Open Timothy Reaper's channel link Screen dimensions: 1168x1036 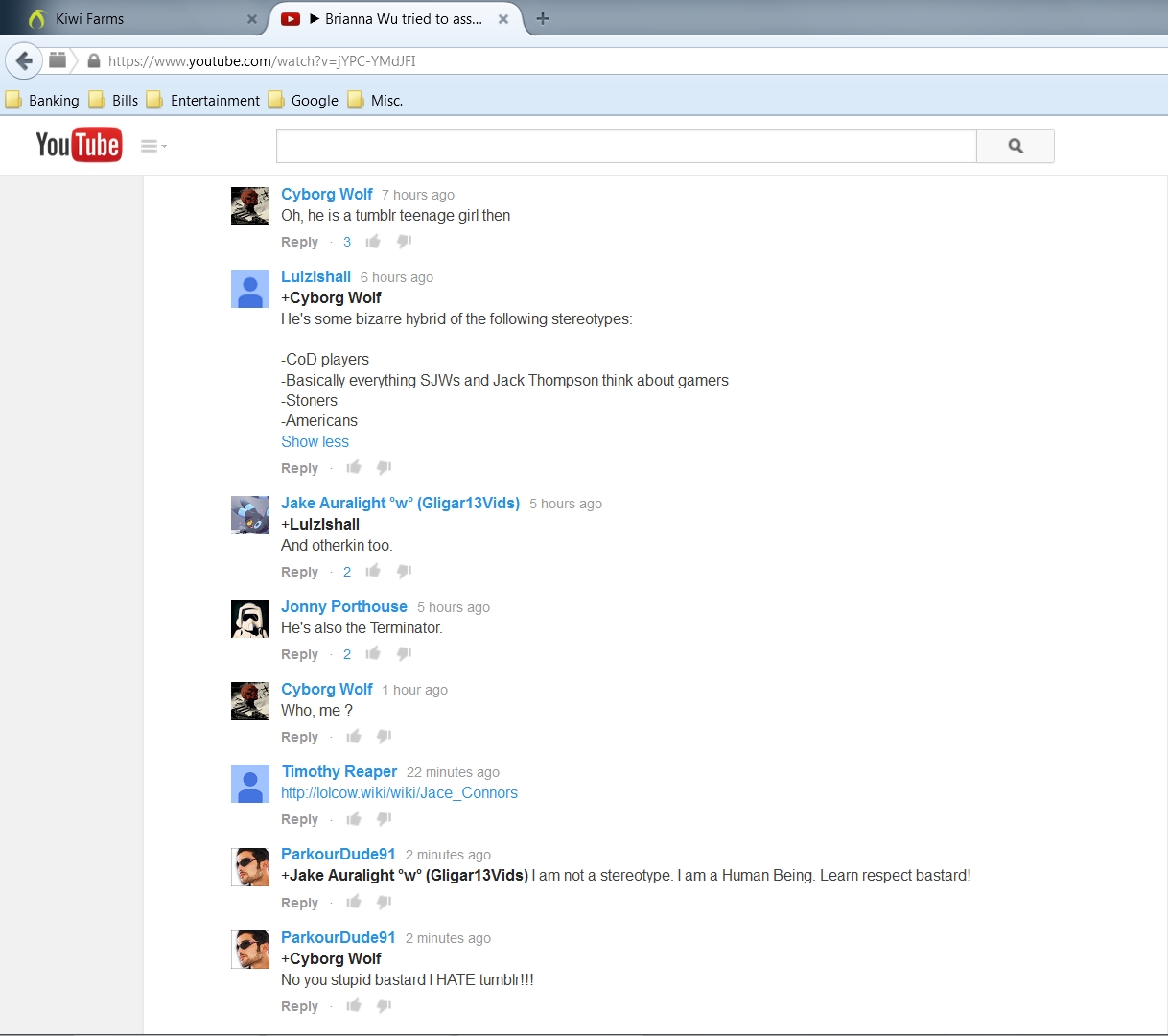pyautogui.click(x=339, y=771)
